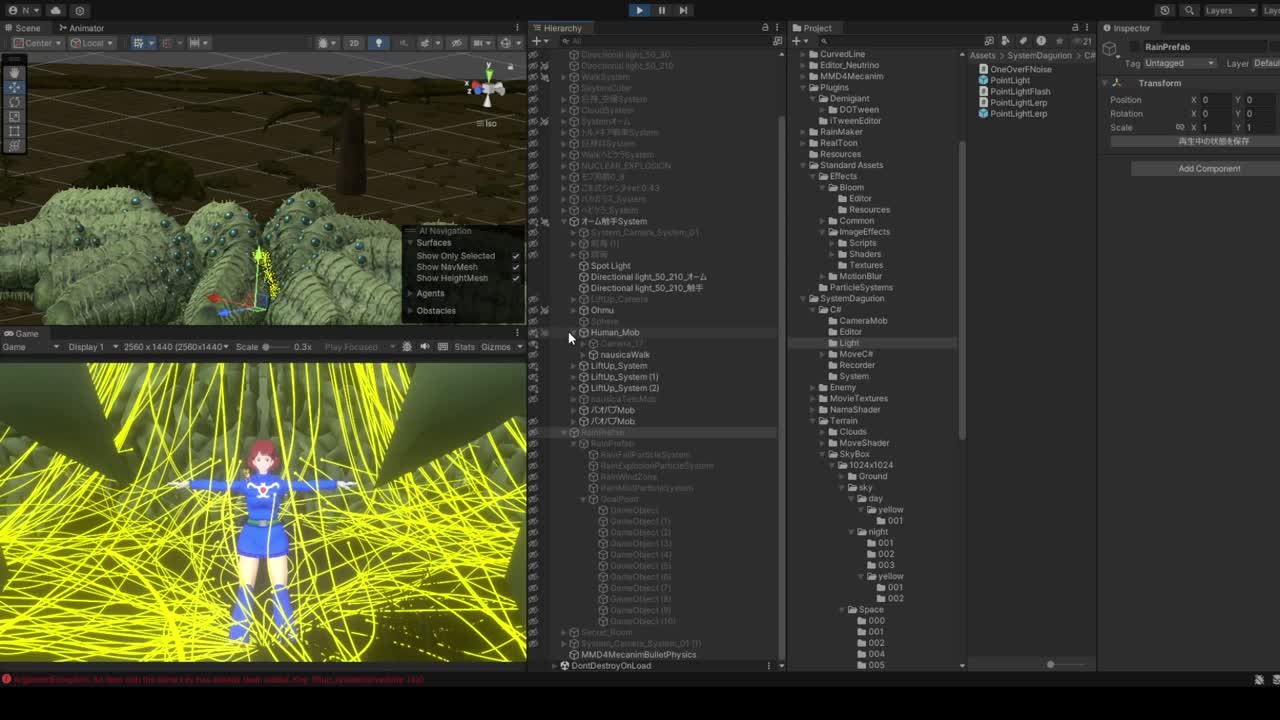The height and width of the screenshot is (720, 1280).
Task: Toggle scene lighting bulb icon
Action: (378, 43)
